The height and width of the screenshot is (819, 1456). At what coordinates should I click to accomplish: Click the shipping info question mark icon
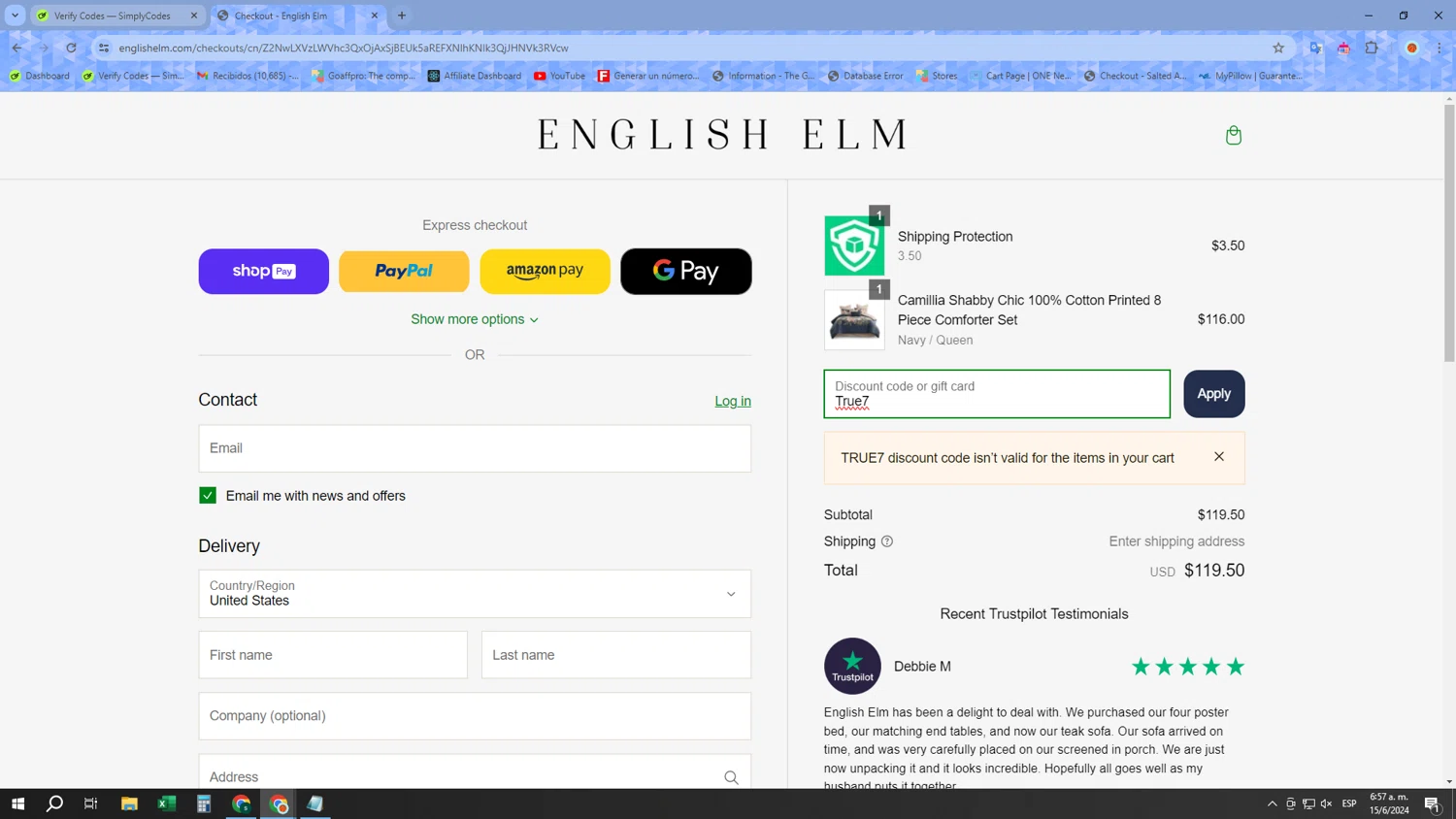[886, 541]
